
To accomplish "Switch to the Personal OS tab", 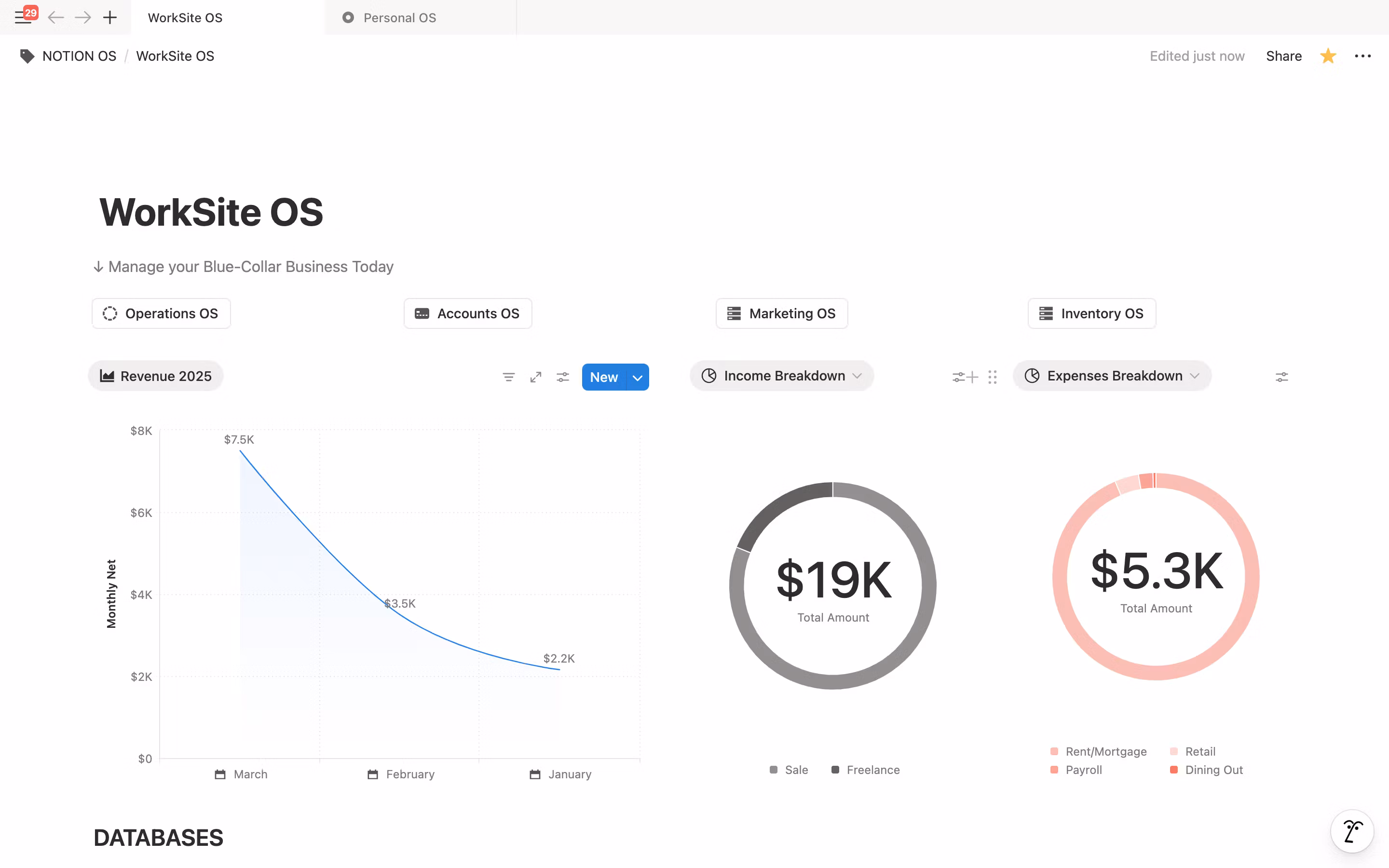I will pyautogui.click(x=399, y=18).
